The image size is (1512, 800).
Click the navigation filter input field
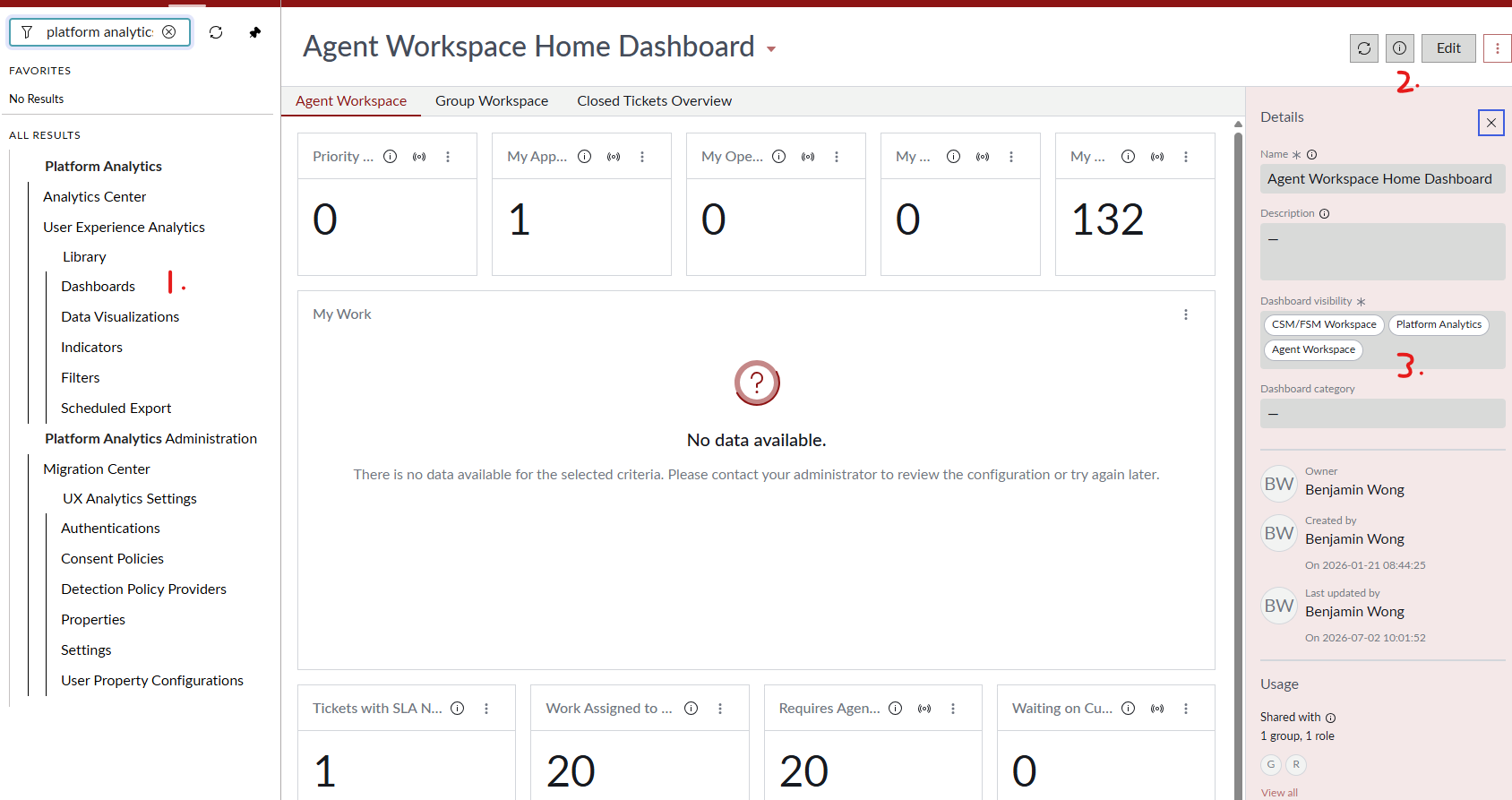click(99, 32)
